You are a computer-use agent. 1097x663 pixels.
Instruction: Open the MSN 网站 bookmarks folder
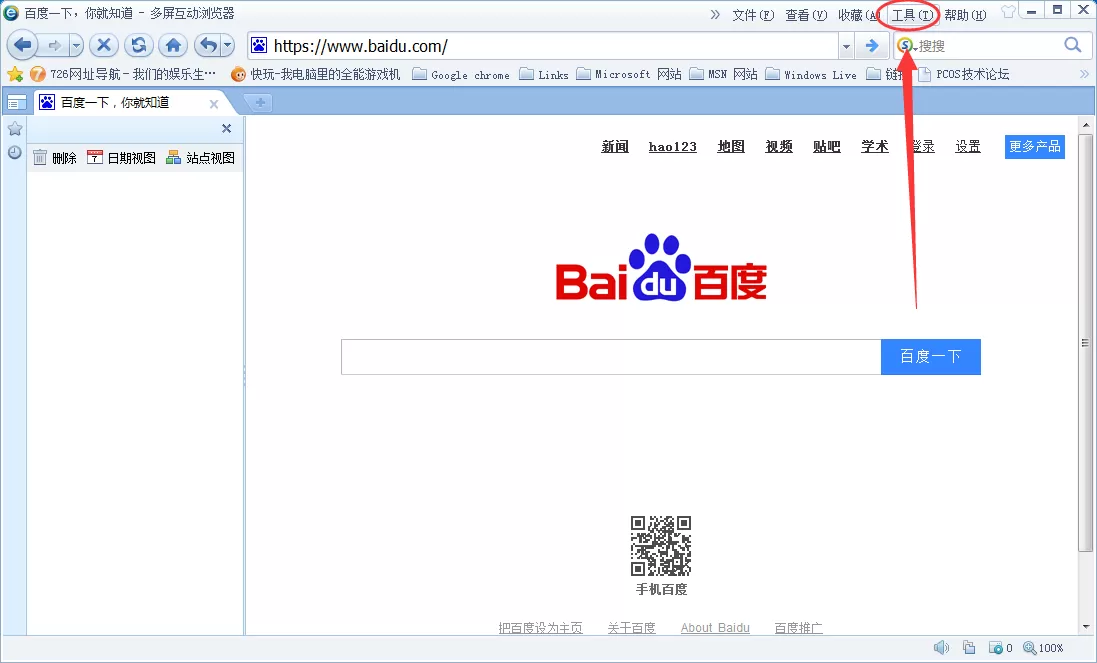(x=723, y=74)
